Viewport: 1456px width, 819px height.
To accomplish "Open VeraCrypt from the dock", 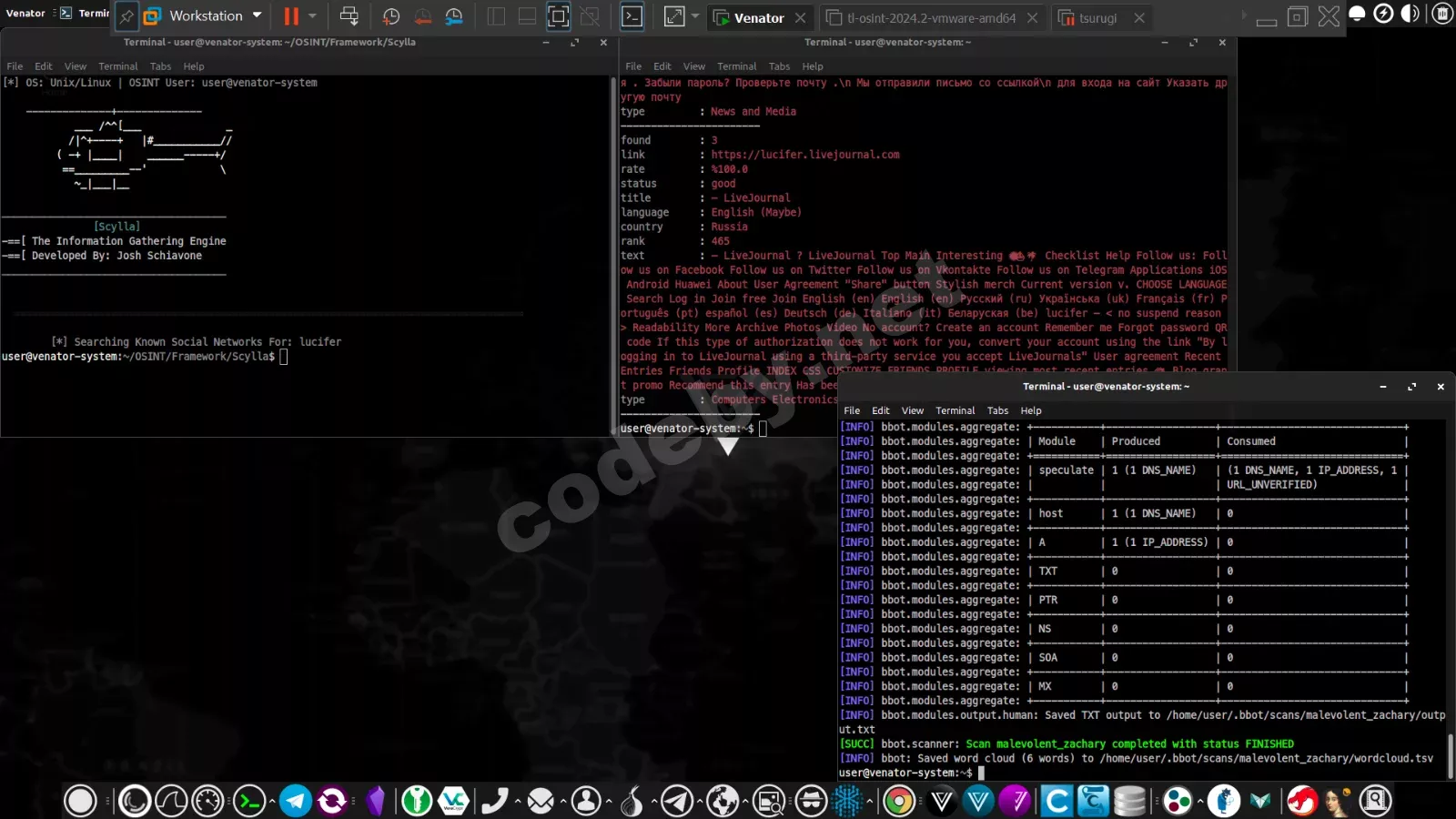I will tap(452, 801).
